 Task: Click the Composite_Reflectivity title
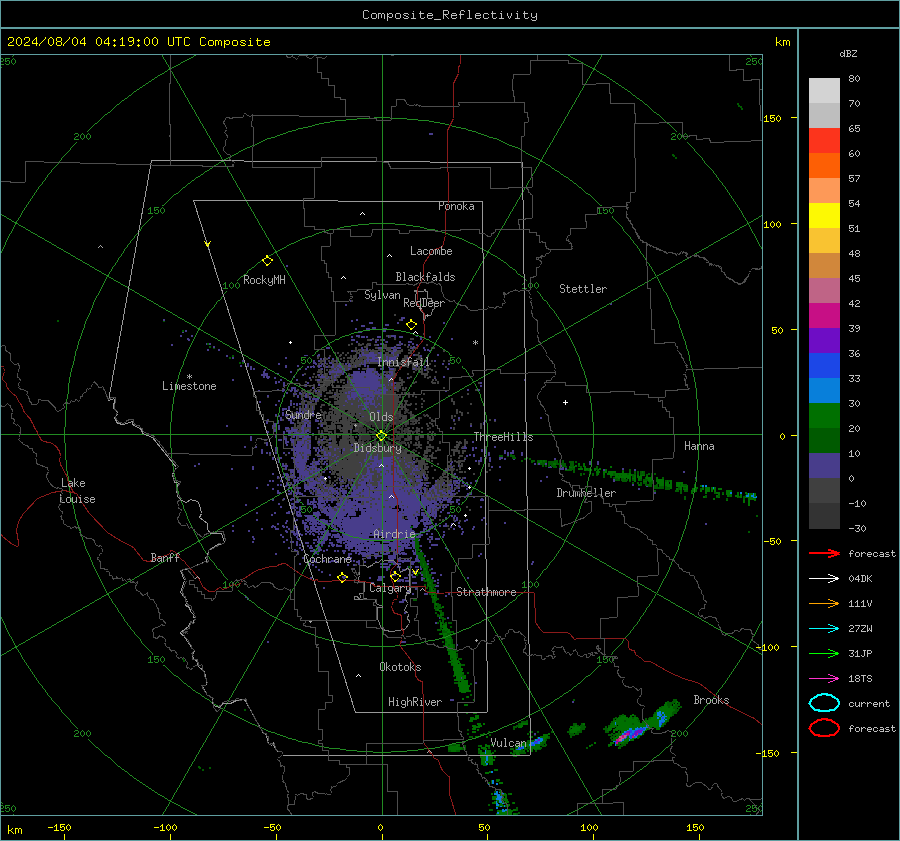[x=450, y=15]
